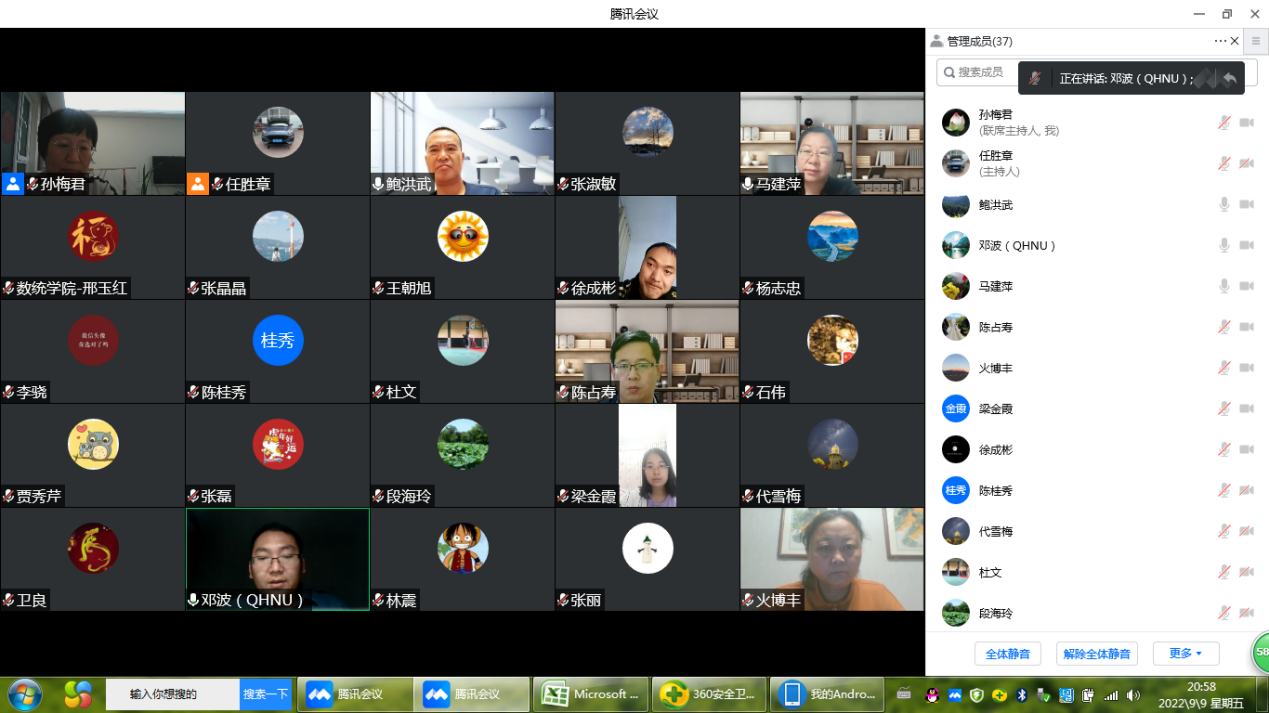This screenshot has width=1269, height=713.
Task: Open Microsoft Excel from the taskbar
Action: pos(590,694)
